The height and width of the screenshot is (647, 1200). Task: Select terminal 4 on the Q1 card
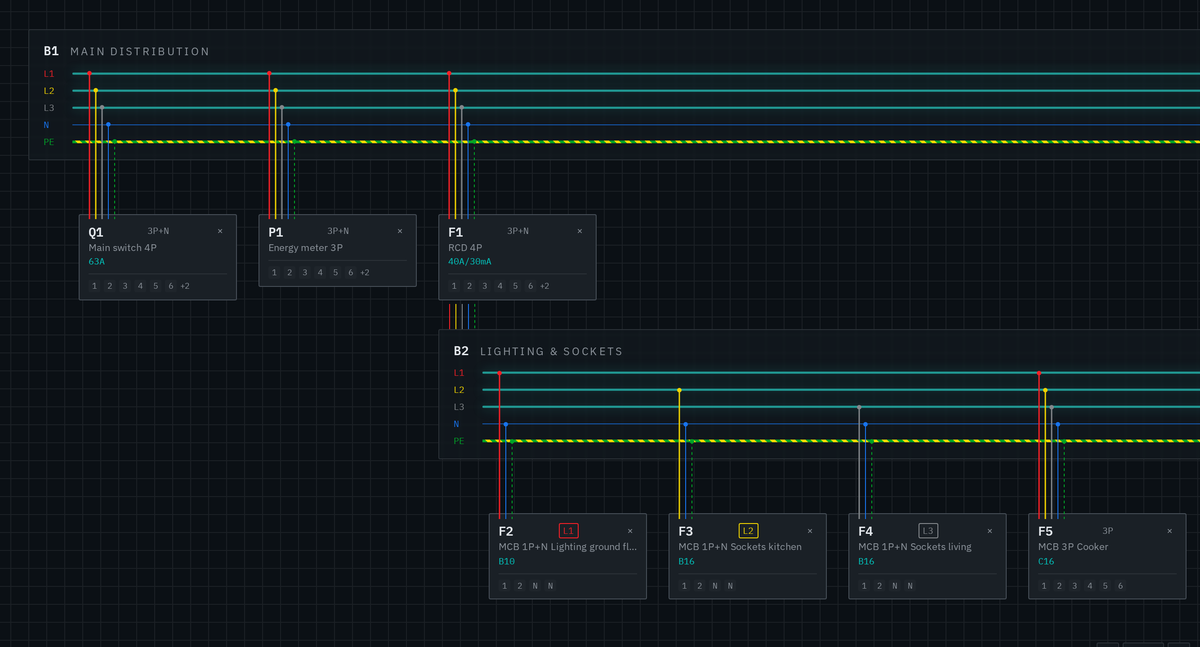click(x=141, y=286)
